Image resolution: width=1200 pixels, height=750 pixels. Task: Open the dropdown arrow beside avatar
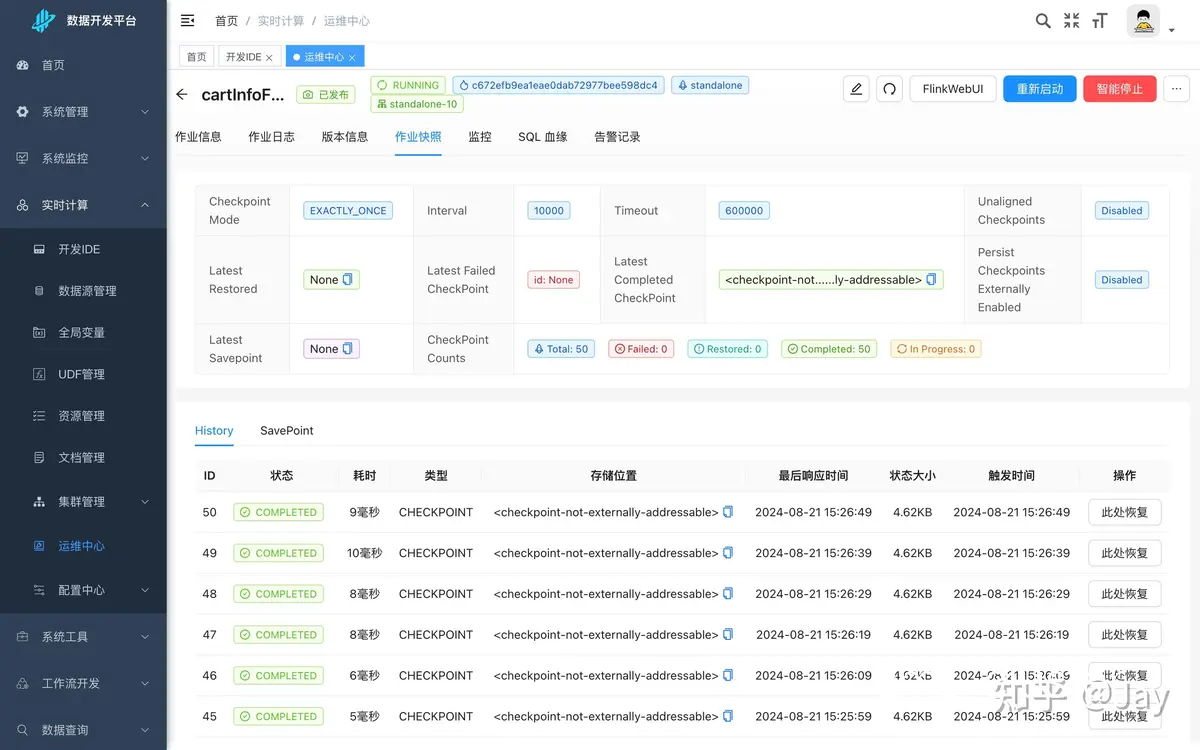click(x=1171, y=31)
